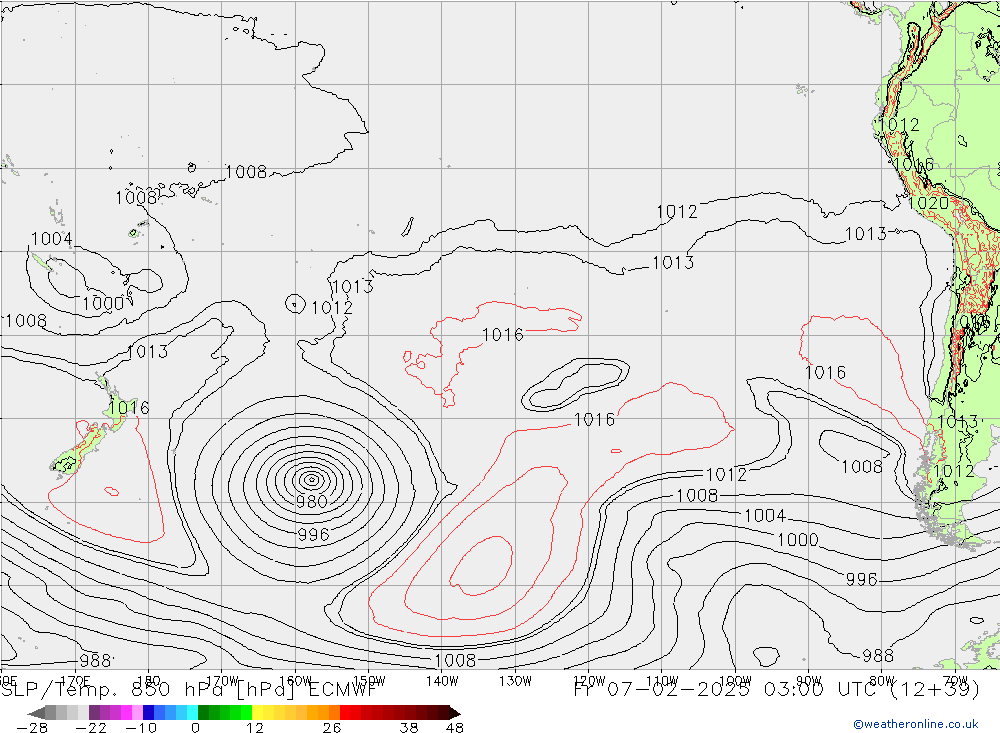The width and height of the screenshot is (1000, 733).
Task: Click the innermost ring of the 980 low
Action: 311,479
